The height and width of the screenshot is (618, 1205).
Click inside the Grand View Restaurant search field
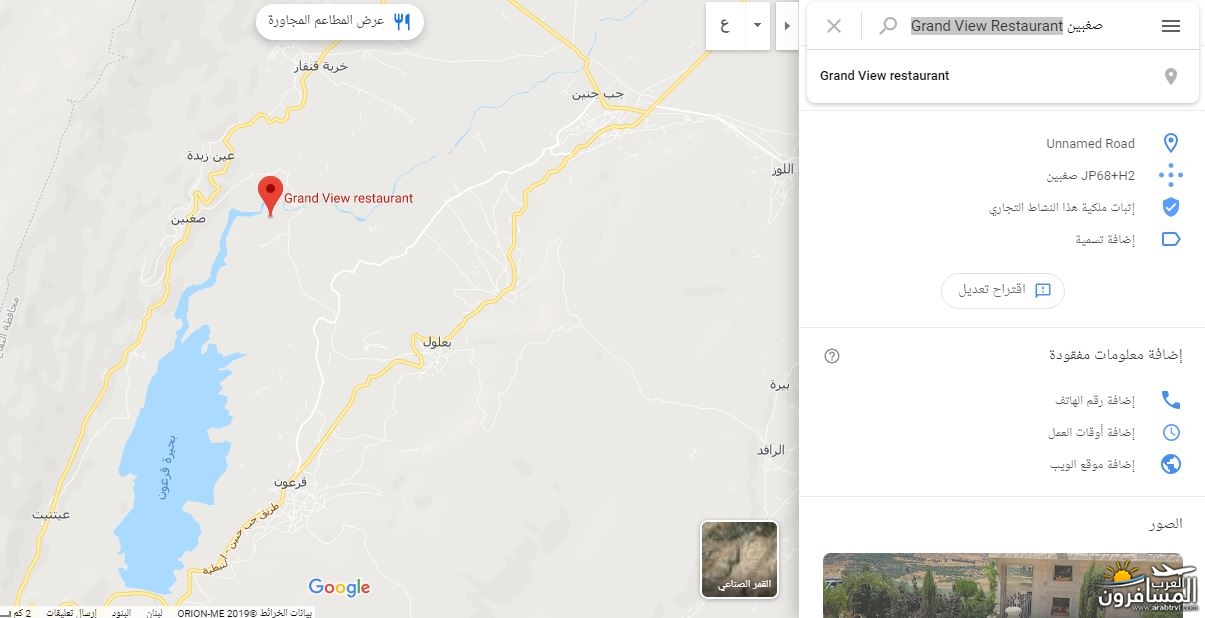click(x=1006, y=26)
